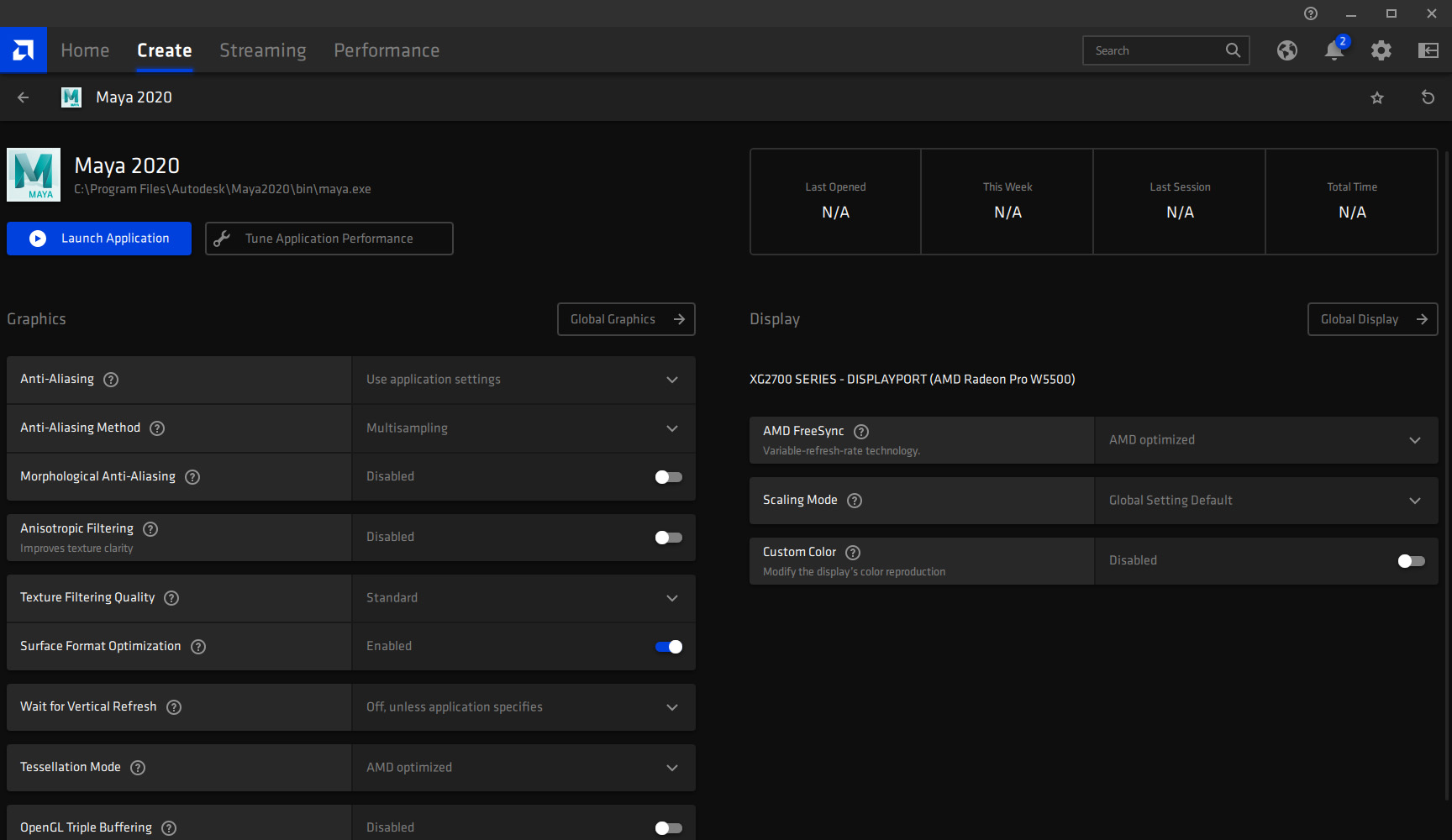Show help for Texture Filtering Quality

pos(171,598)
